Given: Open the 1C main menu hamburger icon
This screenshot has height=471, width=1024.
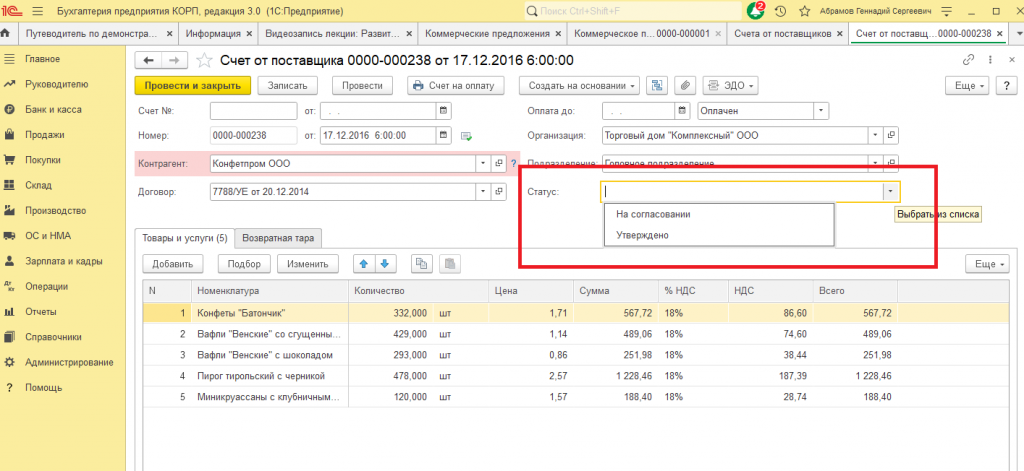Looking at the screenshot, I should coord(37,11).
